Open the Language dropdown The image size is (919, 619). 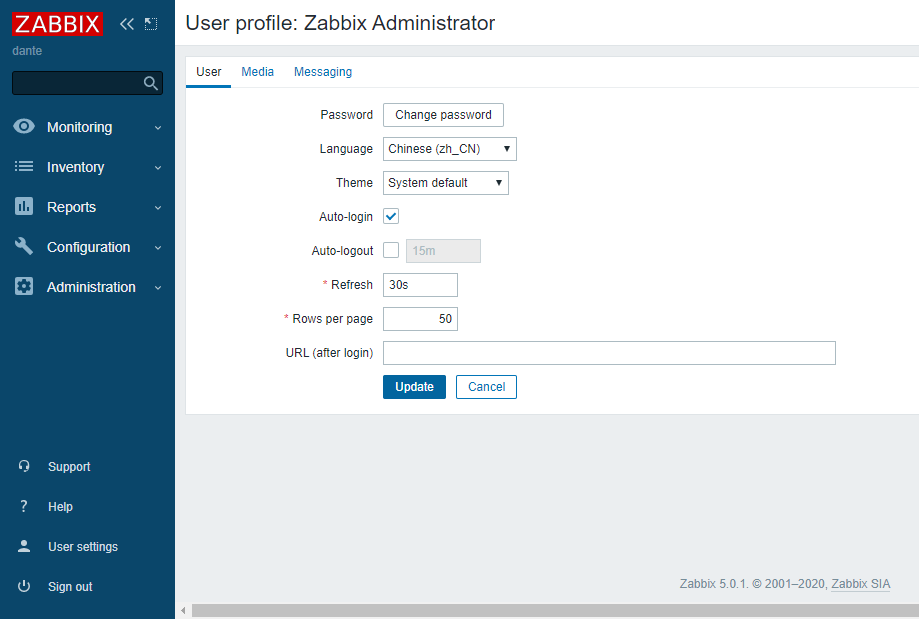450,149
